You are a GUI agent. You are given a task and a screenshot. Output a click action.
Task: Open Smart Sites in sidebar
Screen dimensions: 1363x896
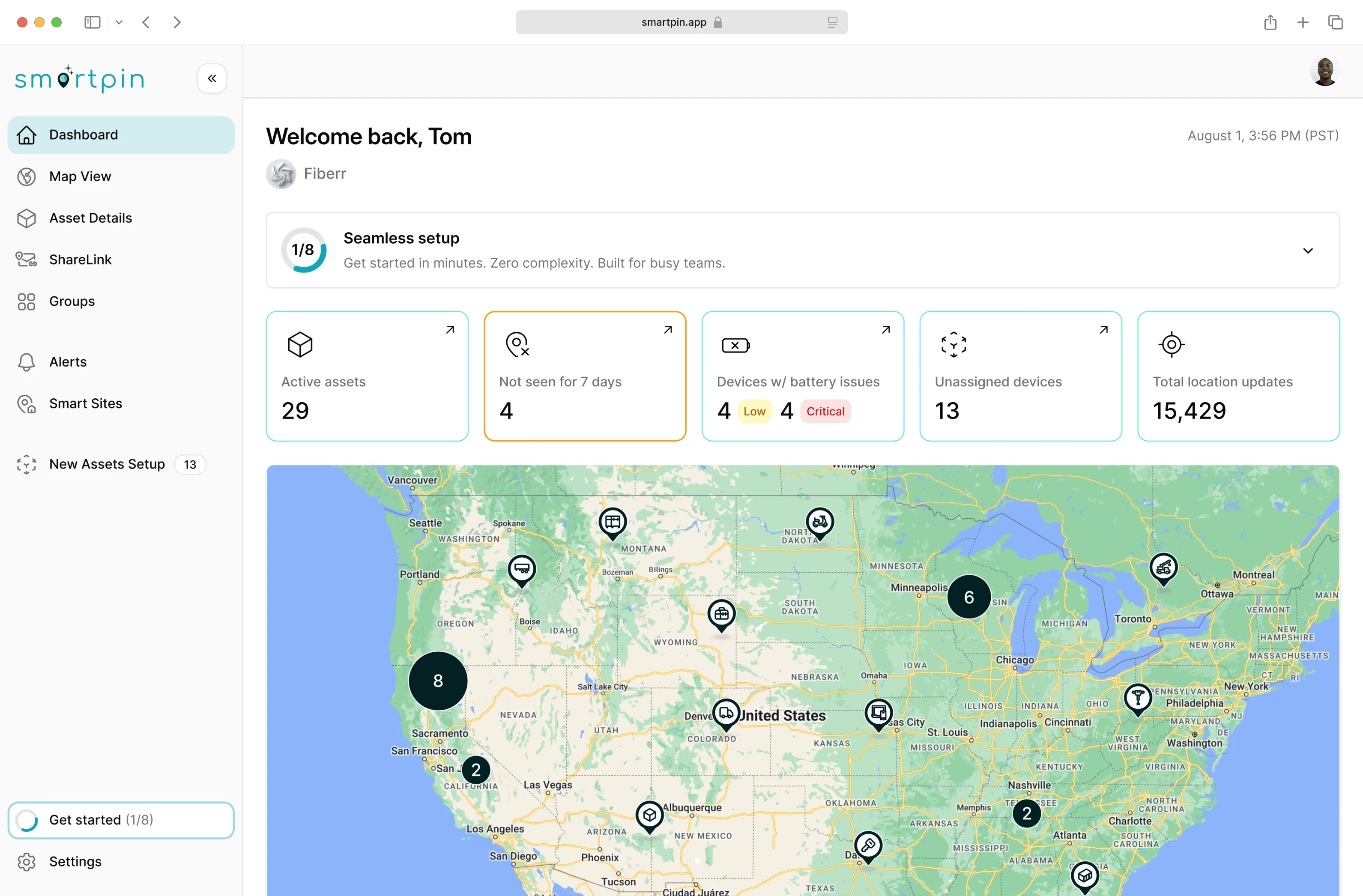point(85,403)
